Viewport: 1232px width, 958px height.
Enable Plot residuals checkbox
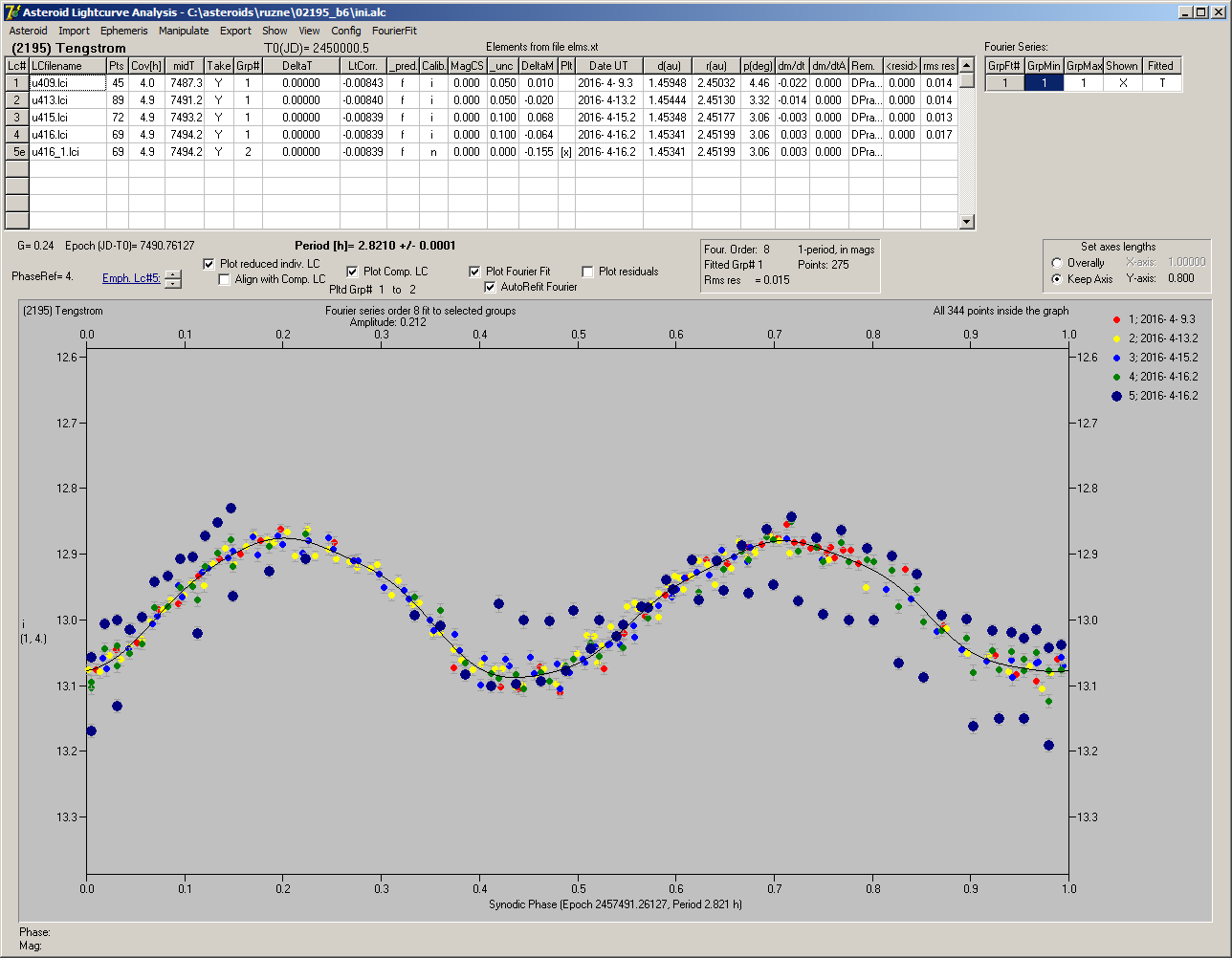[588, 272]
